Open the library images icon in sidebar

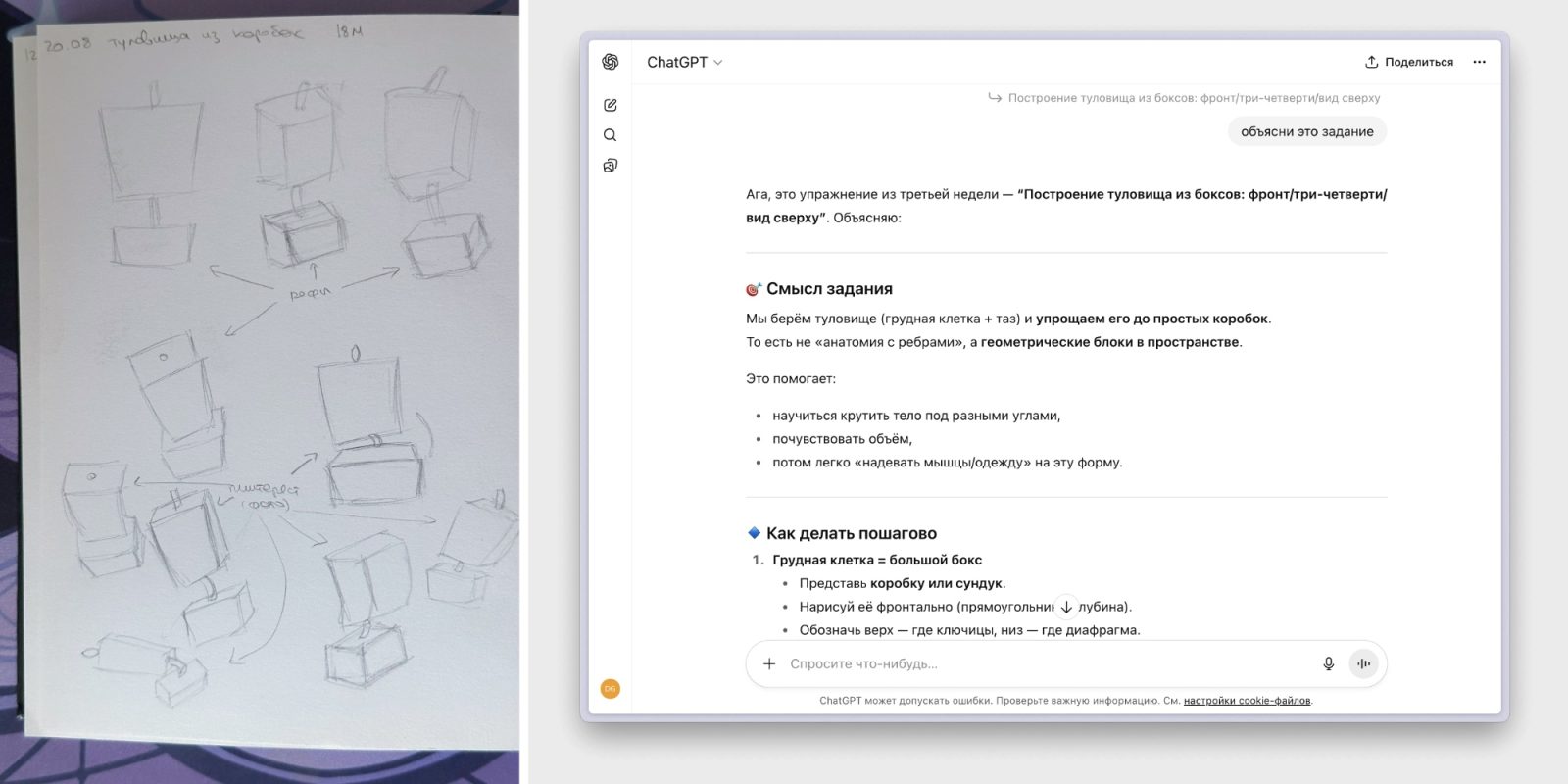point(610,166)
